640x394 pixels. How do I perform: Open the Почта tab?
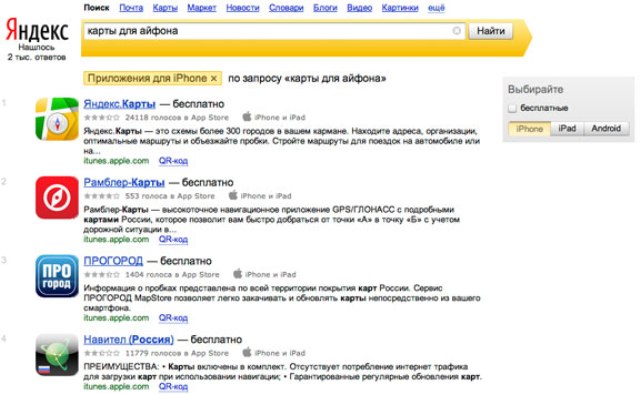pos(131,8)
